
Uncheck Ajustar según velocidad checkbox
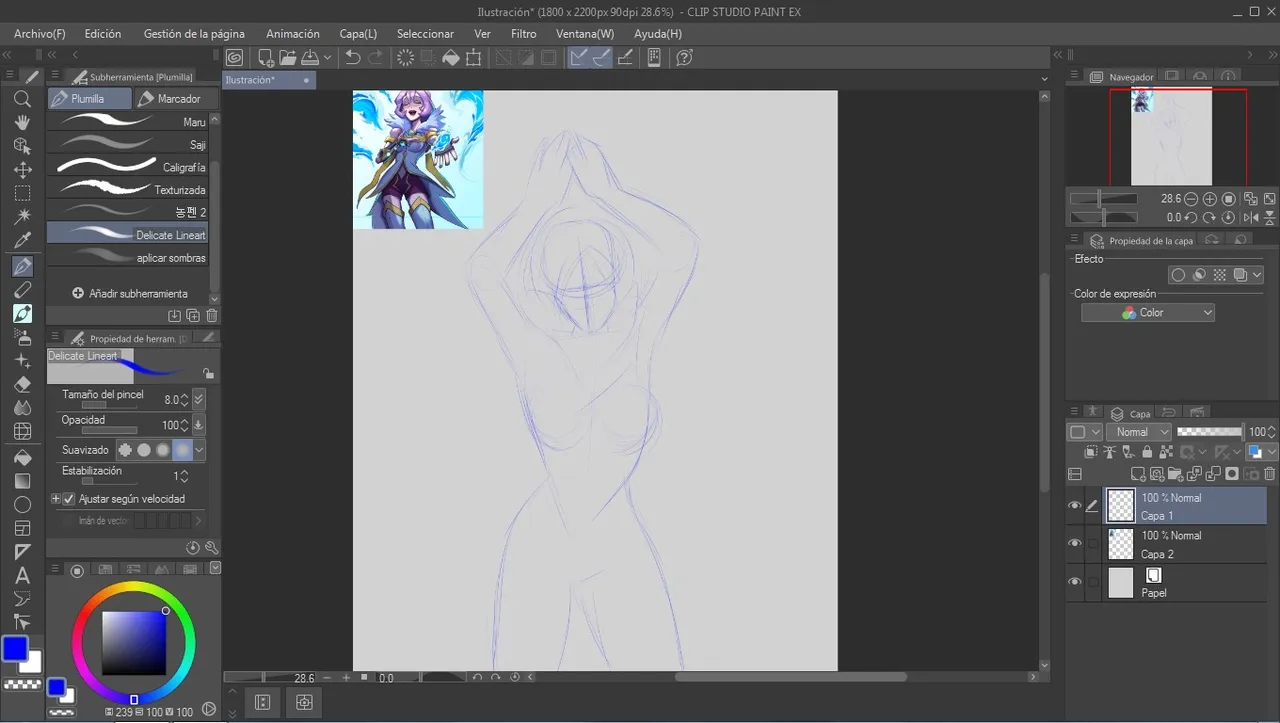pos(69,498)
